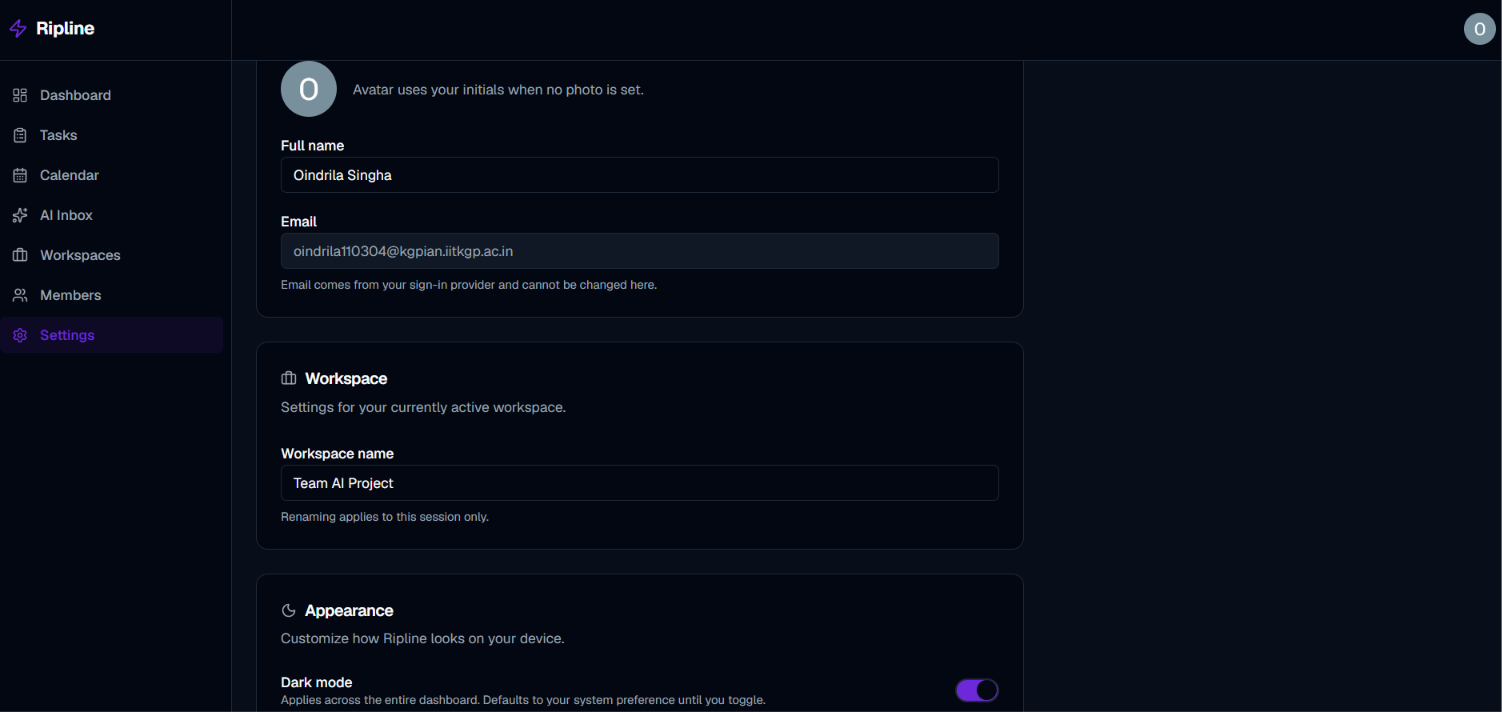Select the Settings sidebar item
Viewport: 1502px width, 712px height.
(112, 335)
